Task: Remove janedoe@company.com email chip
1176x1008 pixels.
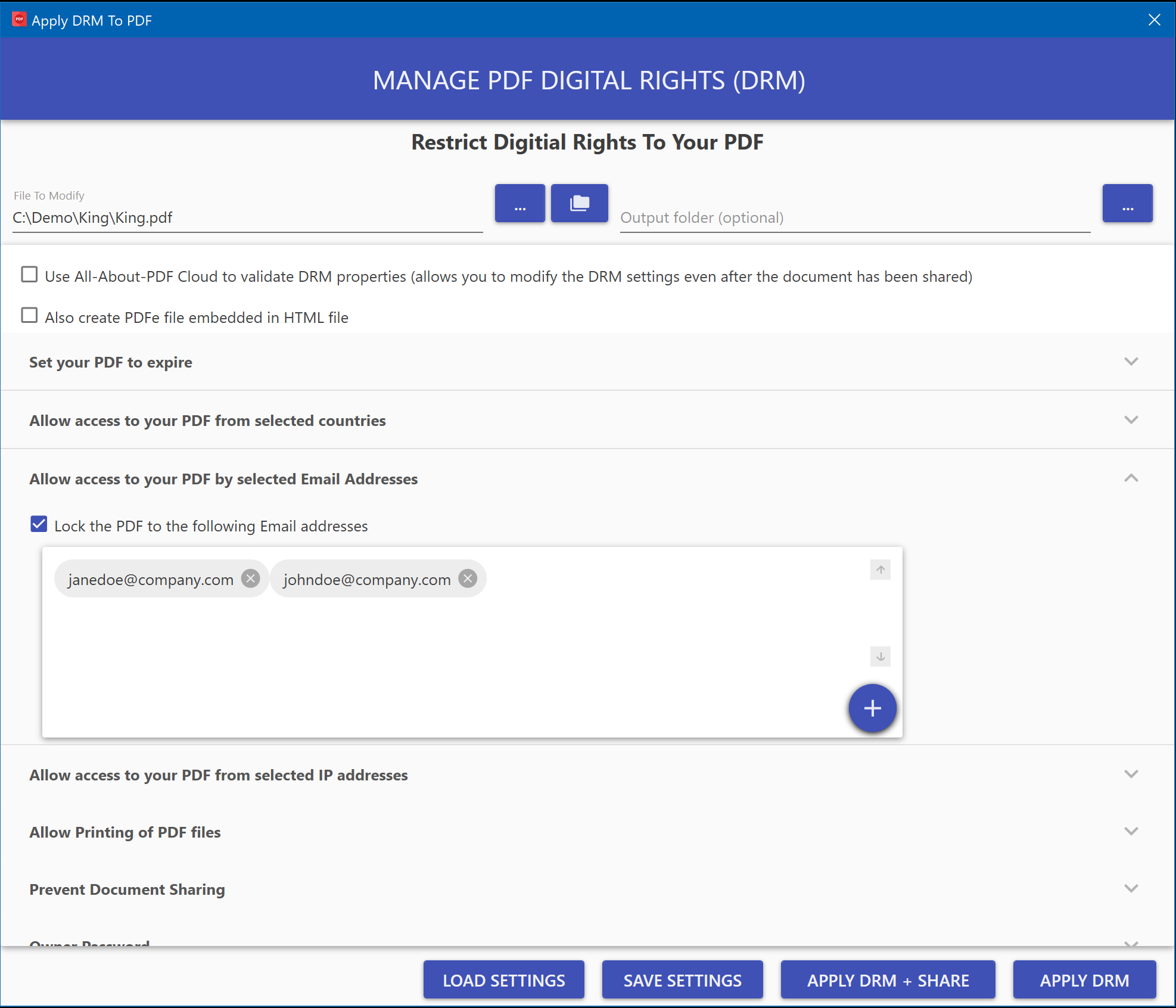Action: 251,578
